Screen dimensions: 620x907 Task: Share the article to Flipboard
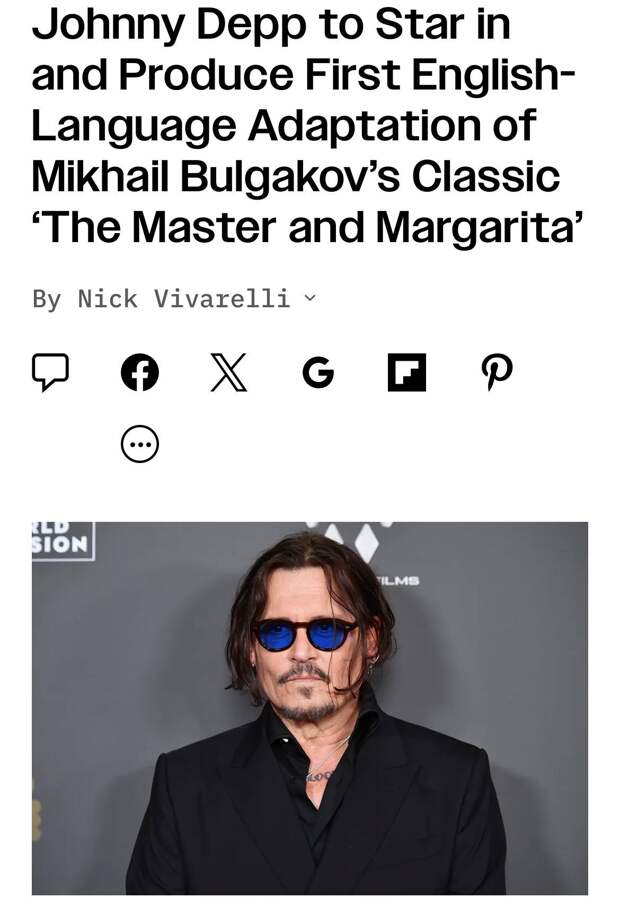click(407, 372)
